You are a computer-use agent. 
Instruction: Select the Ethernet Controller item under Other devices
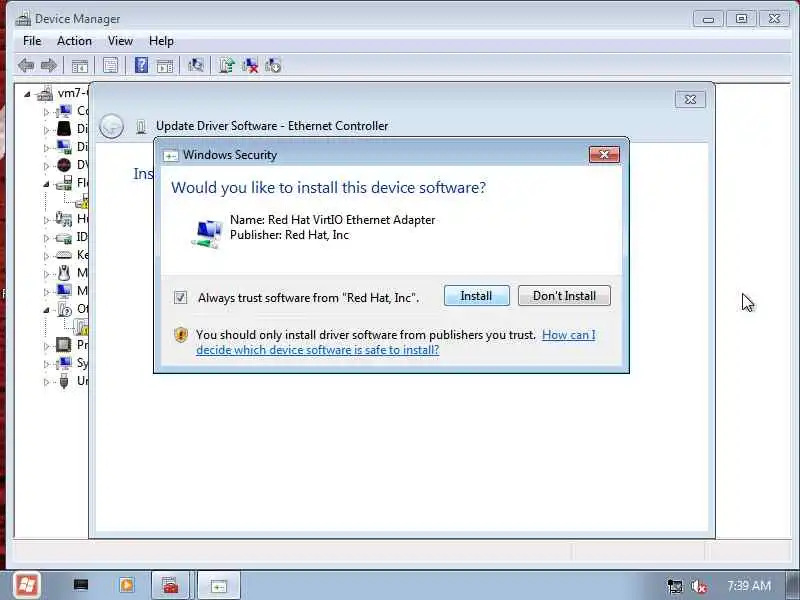[x=81, y=327]
